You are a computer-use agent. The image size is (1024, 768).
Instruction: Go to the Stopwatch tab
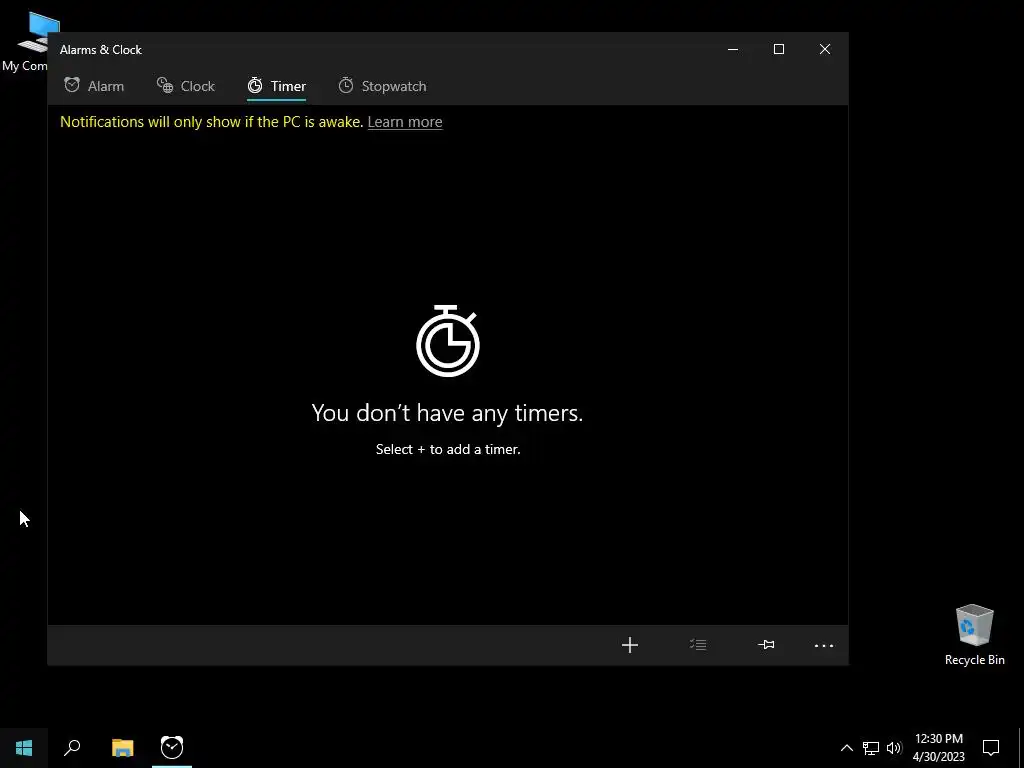382,86
